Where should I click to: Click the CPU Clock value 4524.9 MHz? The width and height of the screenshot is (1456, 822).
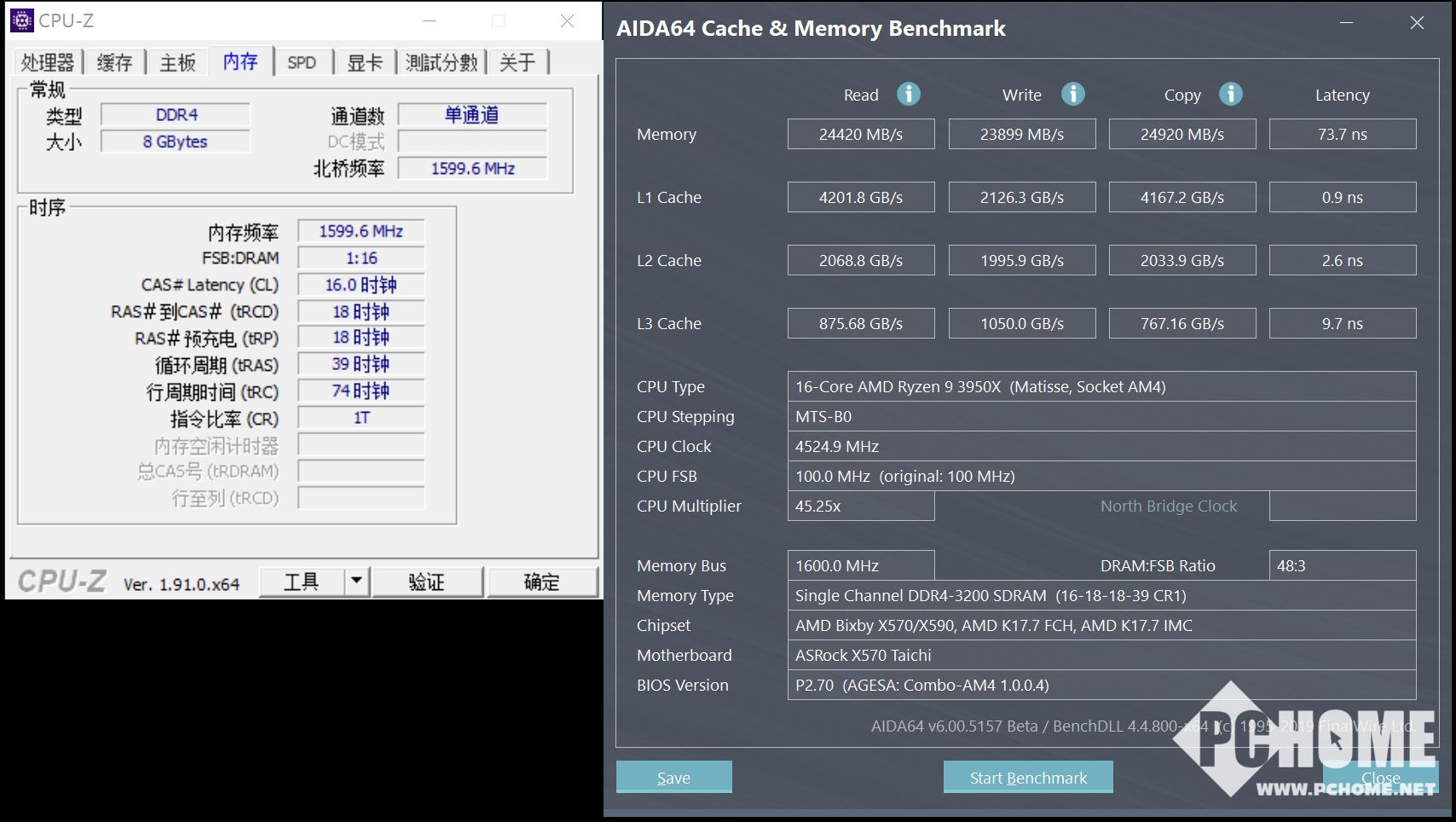pos(1101,446)
